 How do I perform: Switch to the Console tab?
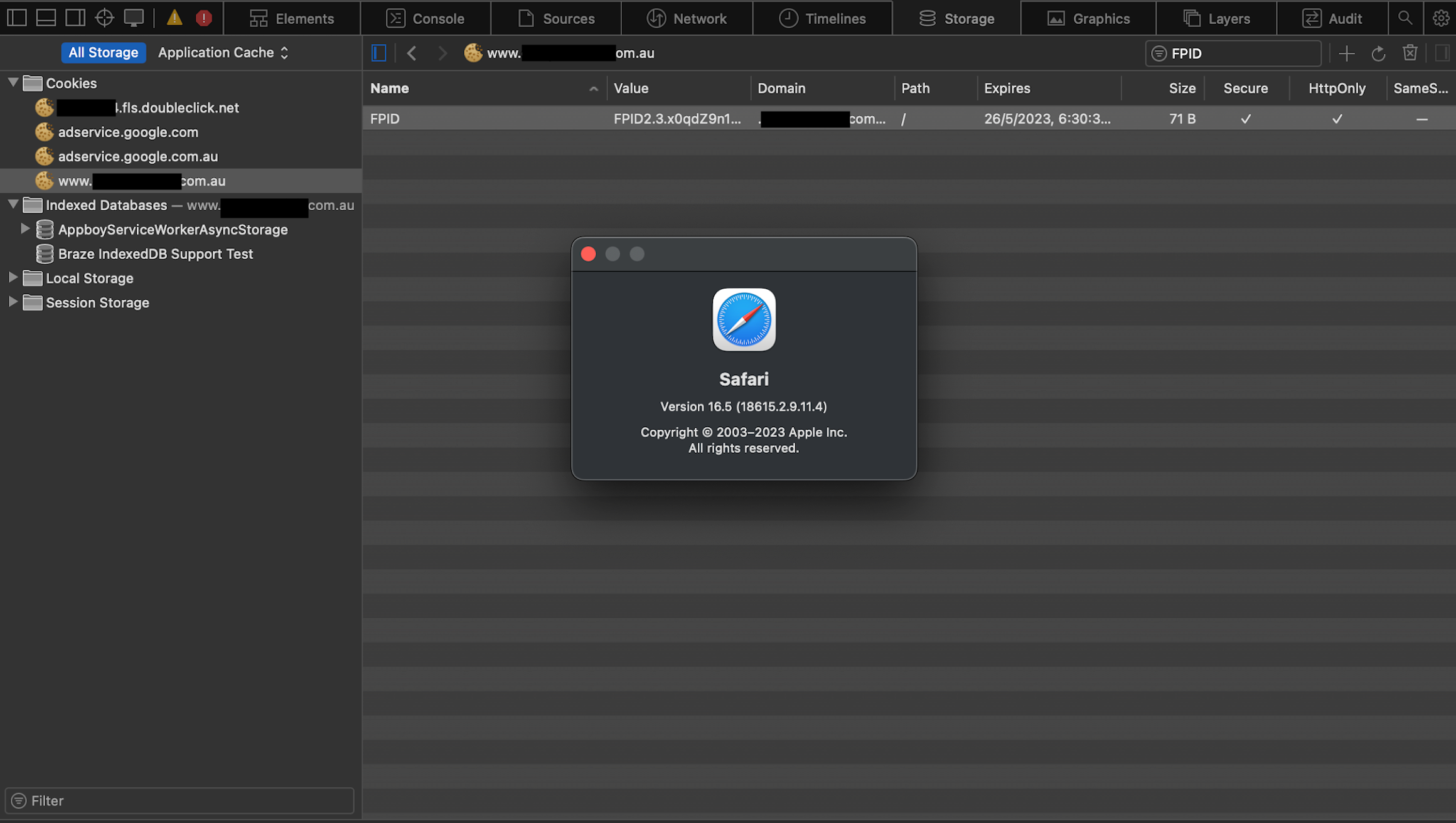click(x=426, y=18)
